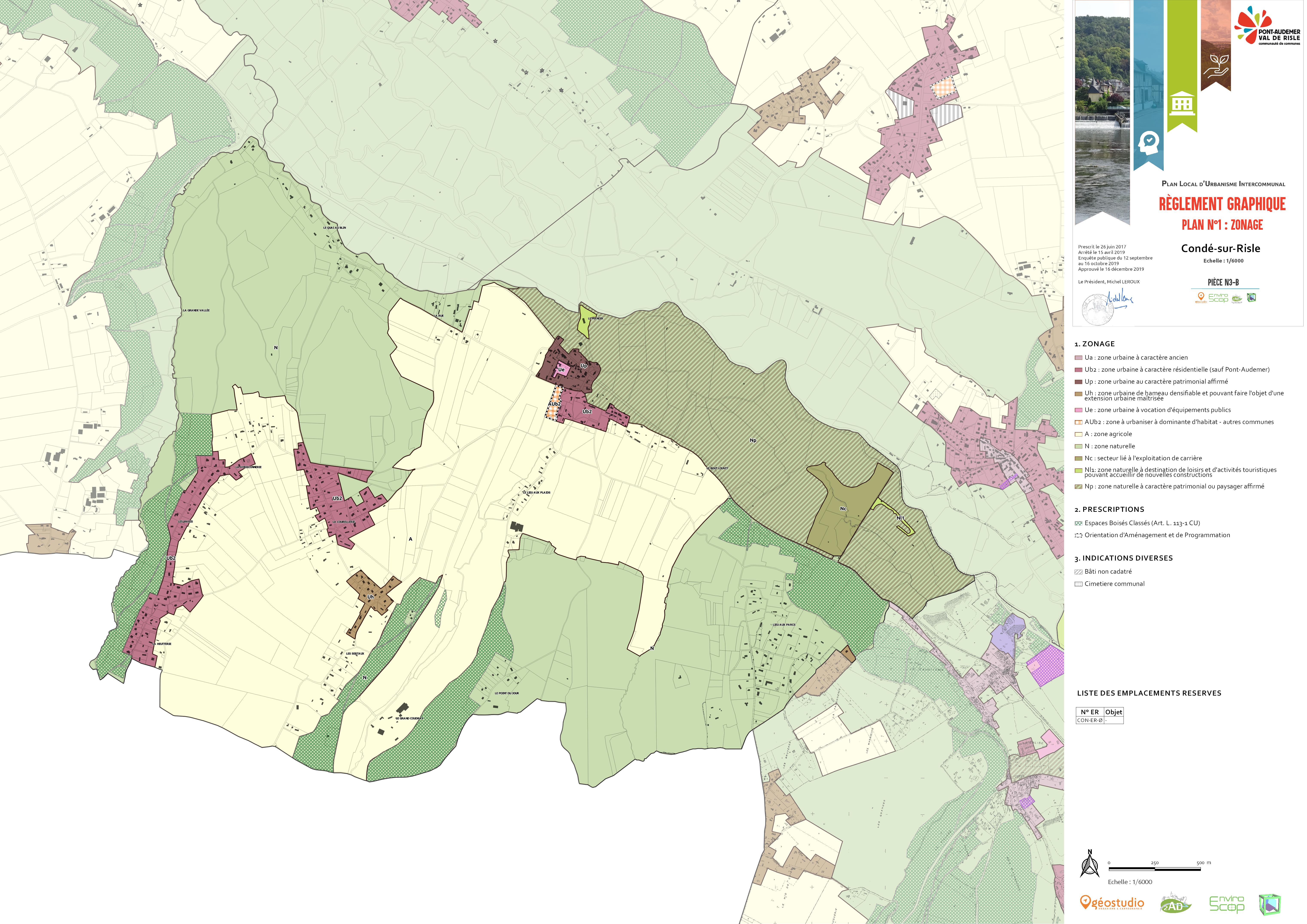Image resolution: width=1307 pixels, height=924 pixels.
Task: Select the Ub2 zone legend swatch
Action: [1078, 370]
